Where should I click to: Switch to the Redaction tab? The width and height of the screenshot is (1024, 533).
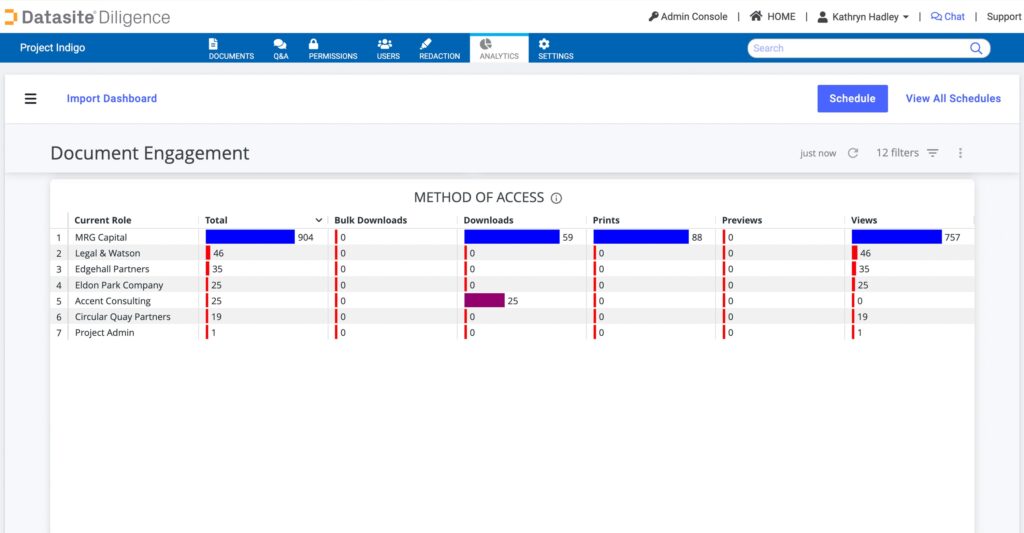pos(440,49)
